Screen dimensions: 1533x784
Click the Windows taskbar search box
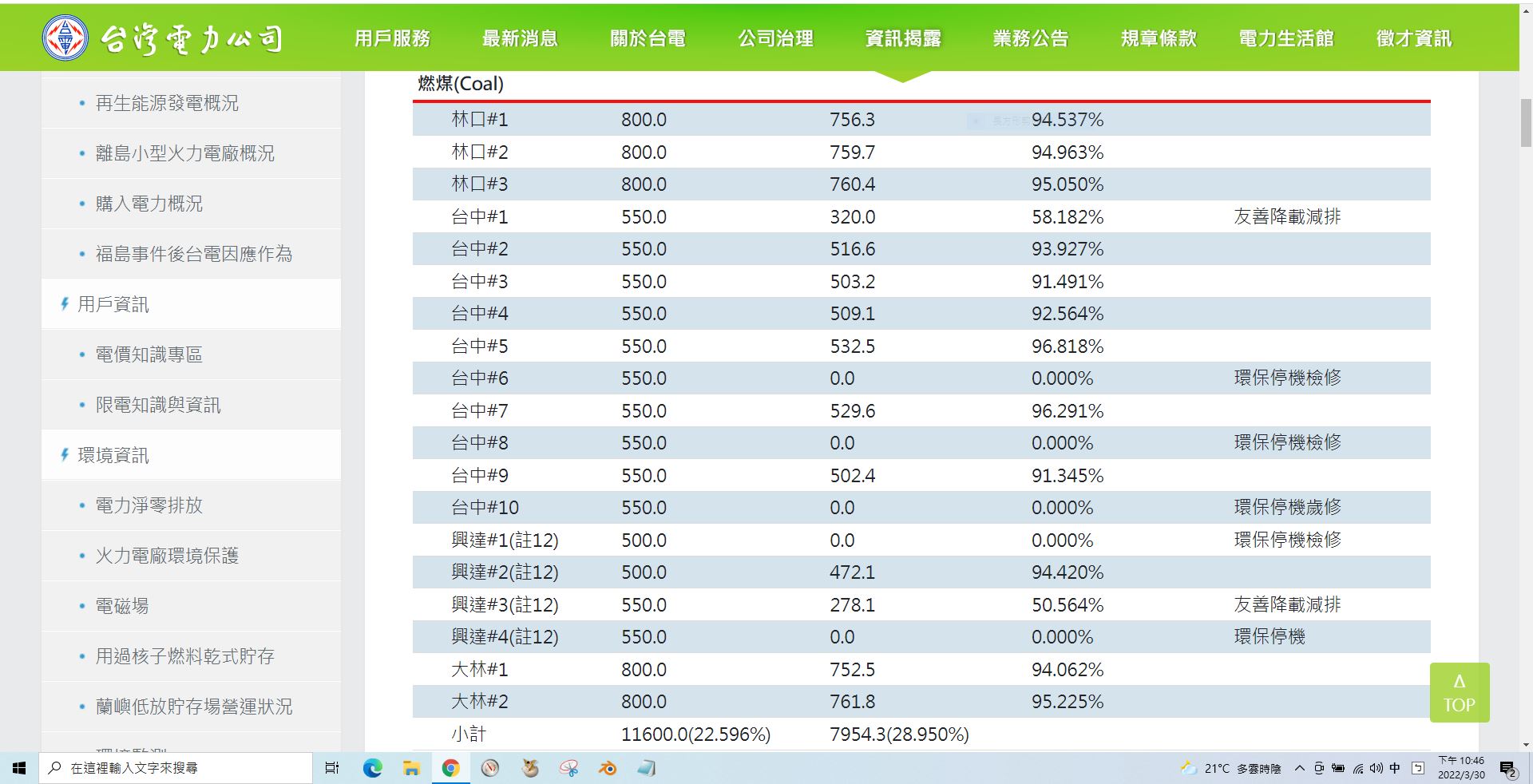176,768
